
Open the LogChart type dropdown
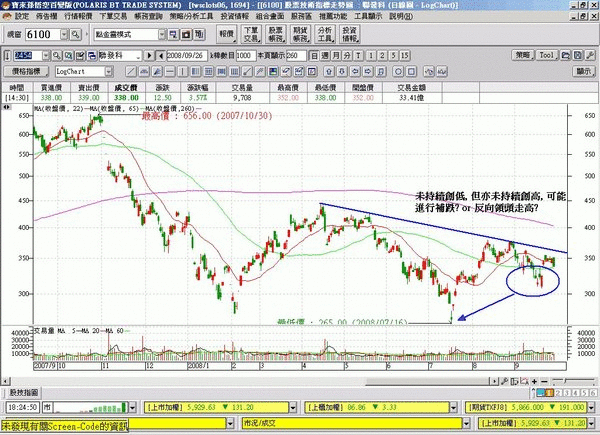tap(109, 72)
